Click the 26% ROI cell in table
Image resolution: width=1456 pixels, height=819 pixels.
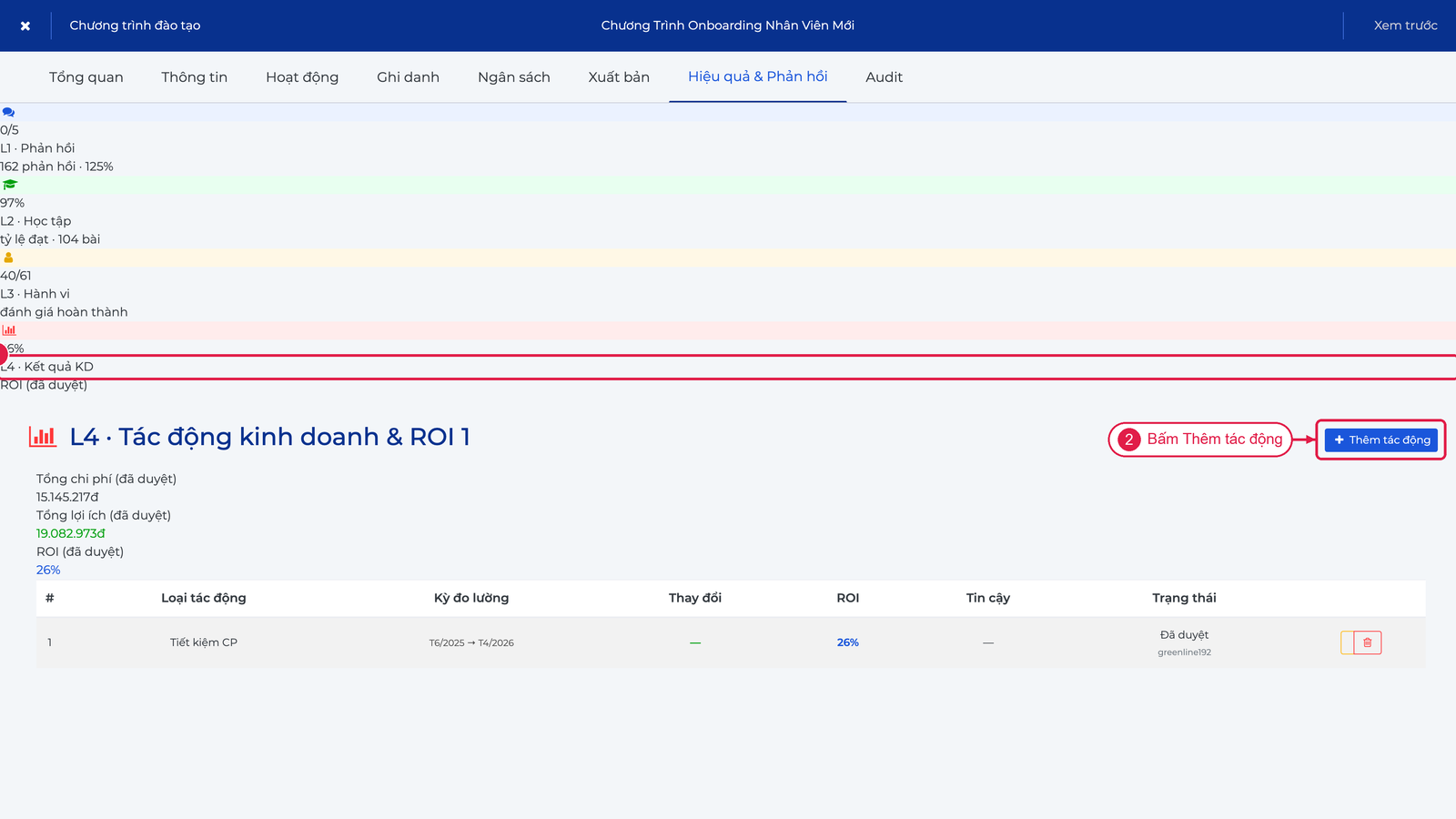pos(848,642)
